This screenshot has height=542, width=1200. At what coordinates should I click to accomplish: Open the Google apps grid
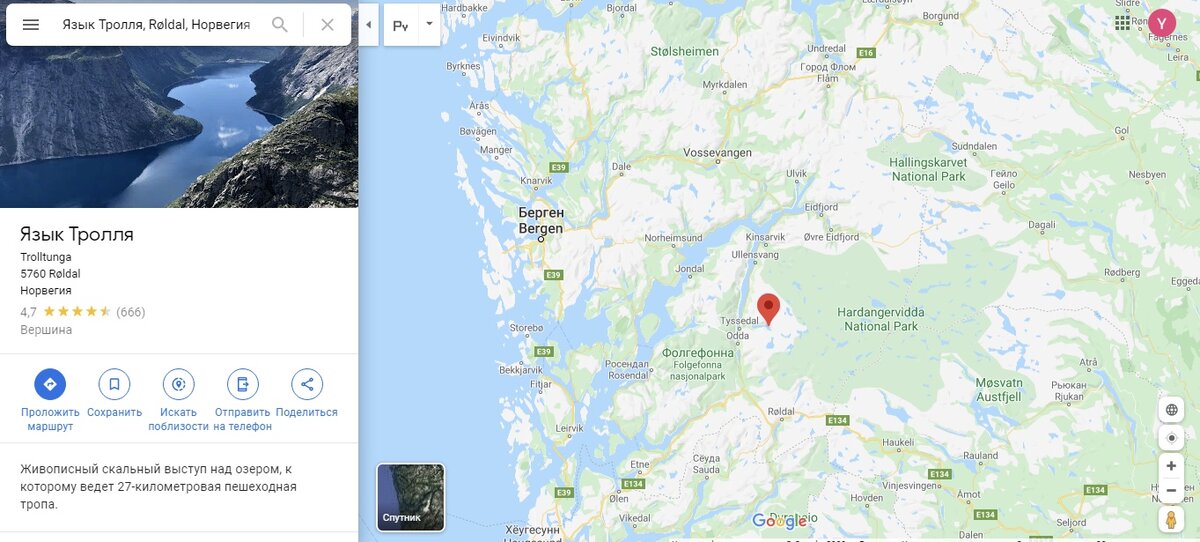pos(1122,23)
